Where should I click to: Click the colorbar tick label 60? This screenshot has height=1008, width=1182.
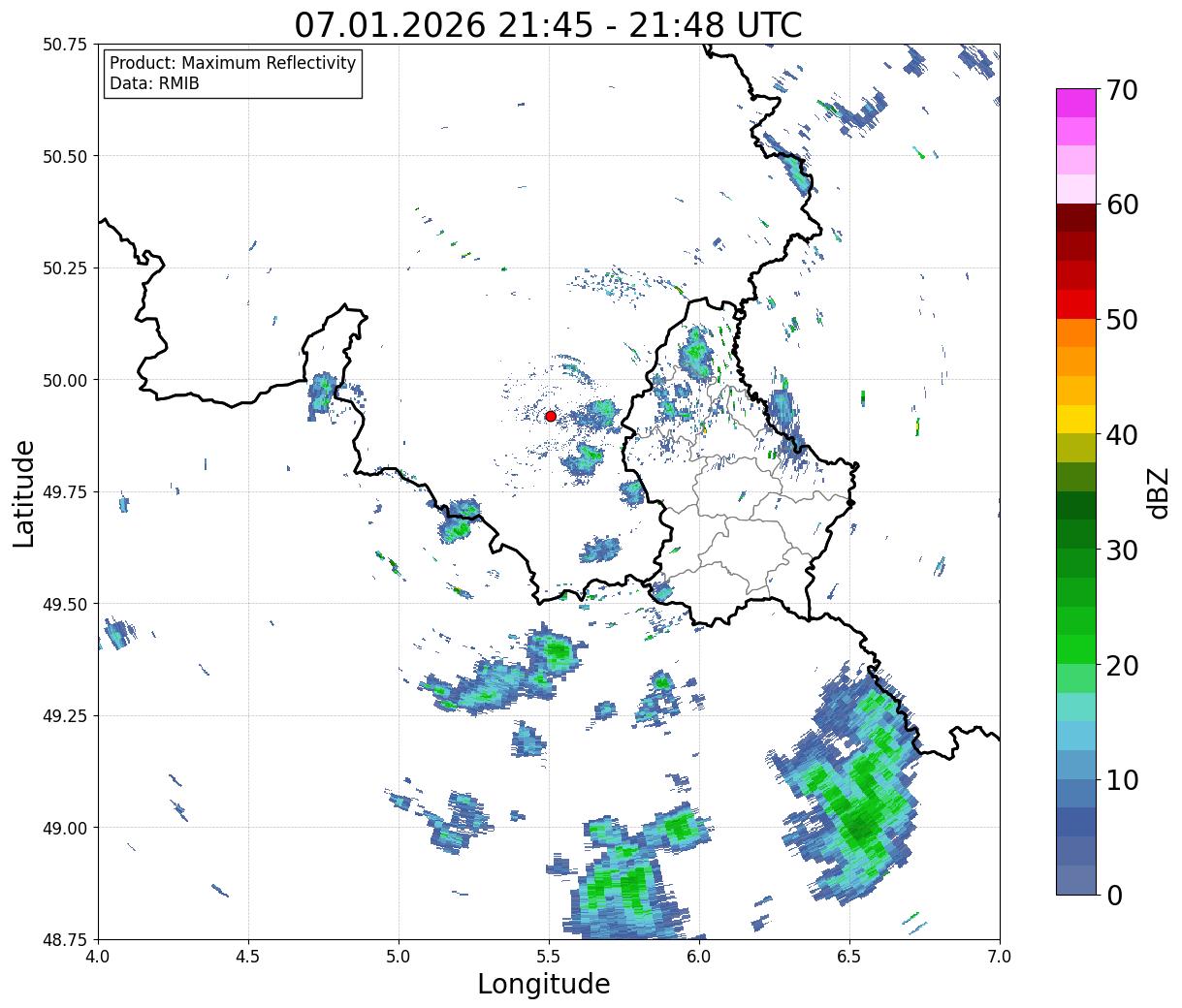(1122, 205)
